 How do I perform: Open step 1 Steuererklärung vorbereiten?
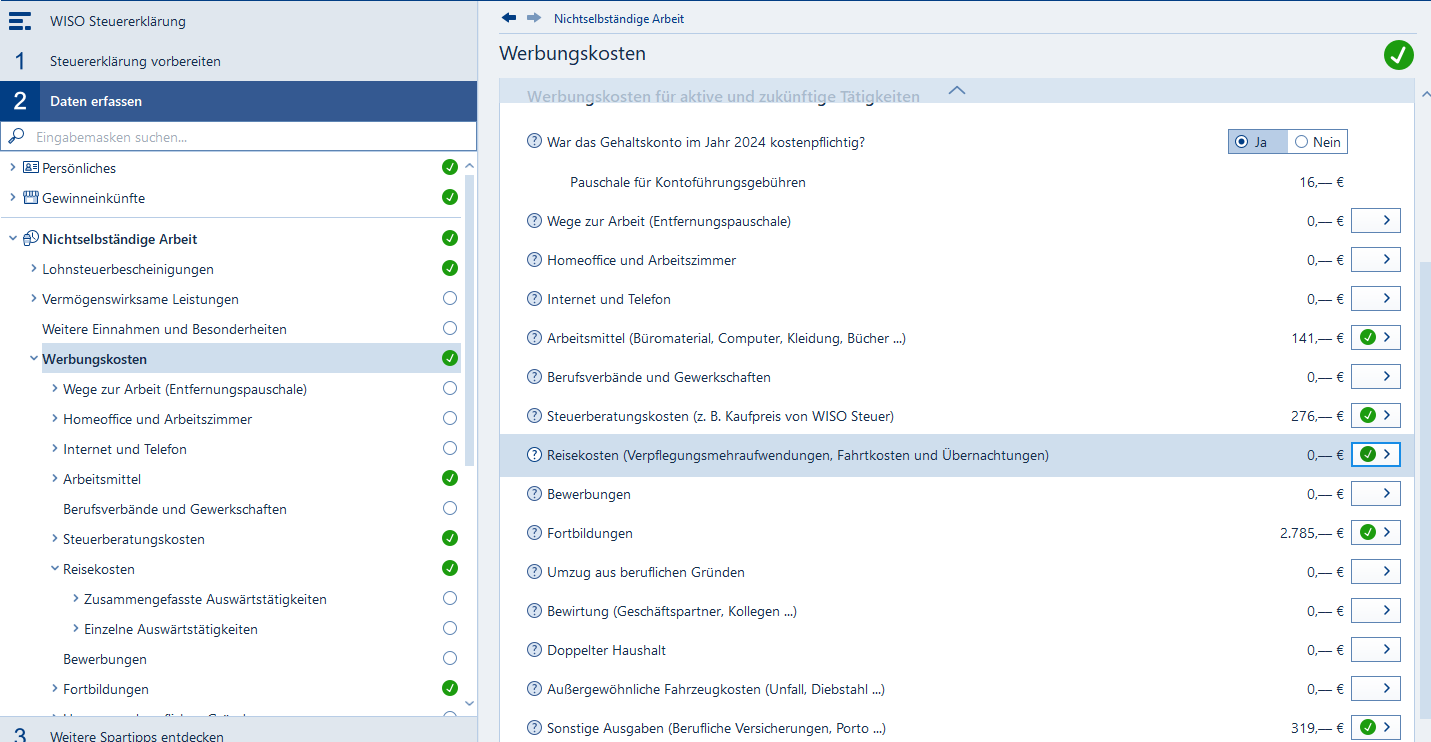[x=238, y=61]
